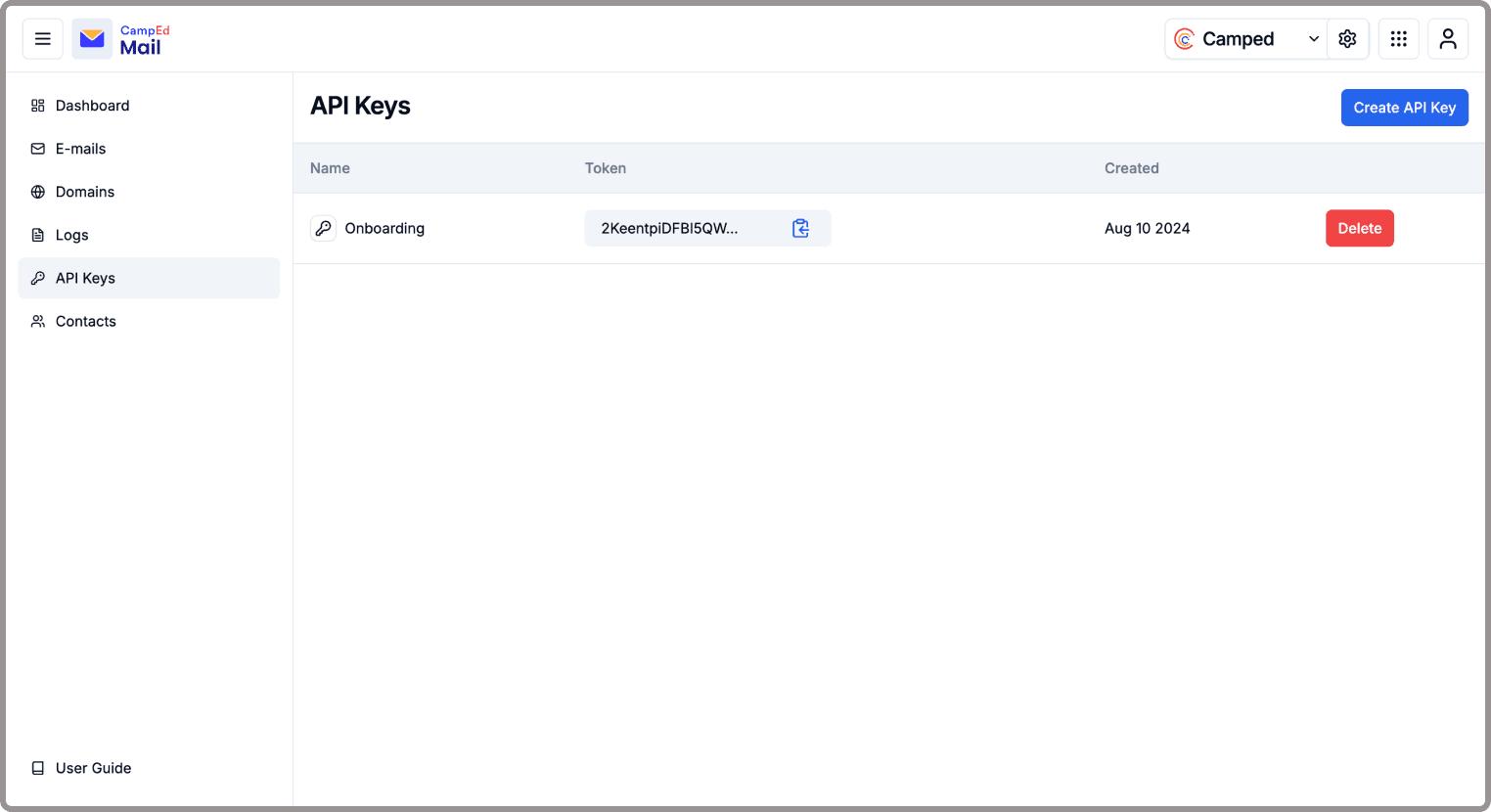Open Domains in the sidebar

tap(149, 192)
